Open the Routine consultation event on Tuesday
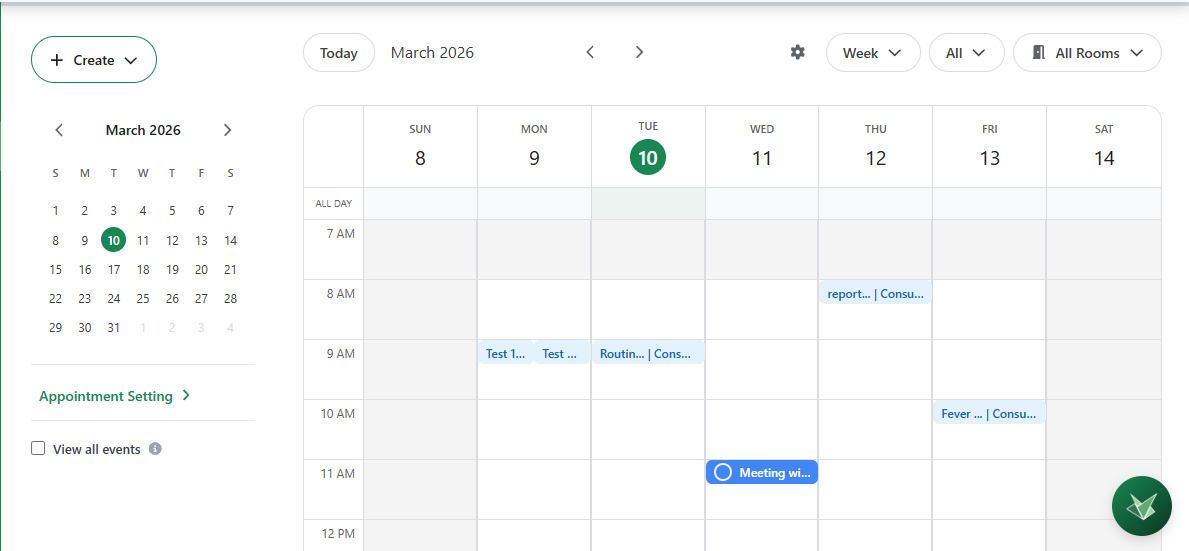Viewport: 1189px width, 551px height. point(647,353)
